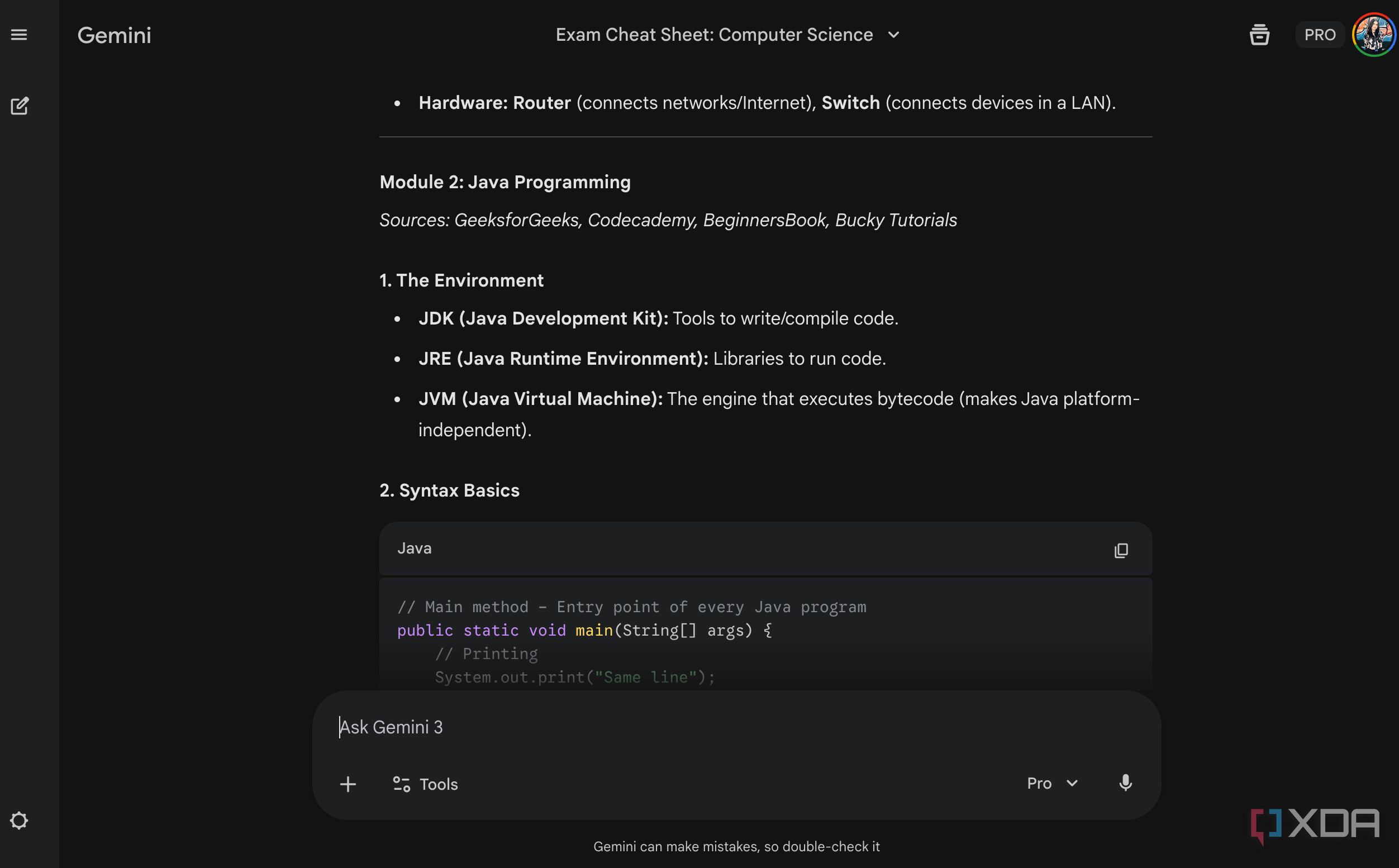Open the Tools menu
Viewport: 1399px width, 868px height.
425,784
